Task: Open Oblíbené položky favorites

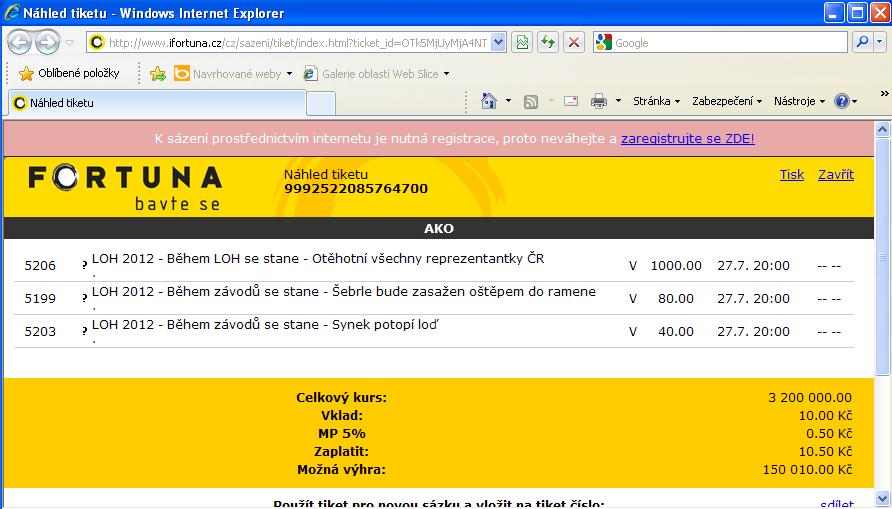Action: pyautogui.click(x=69, y=73)
